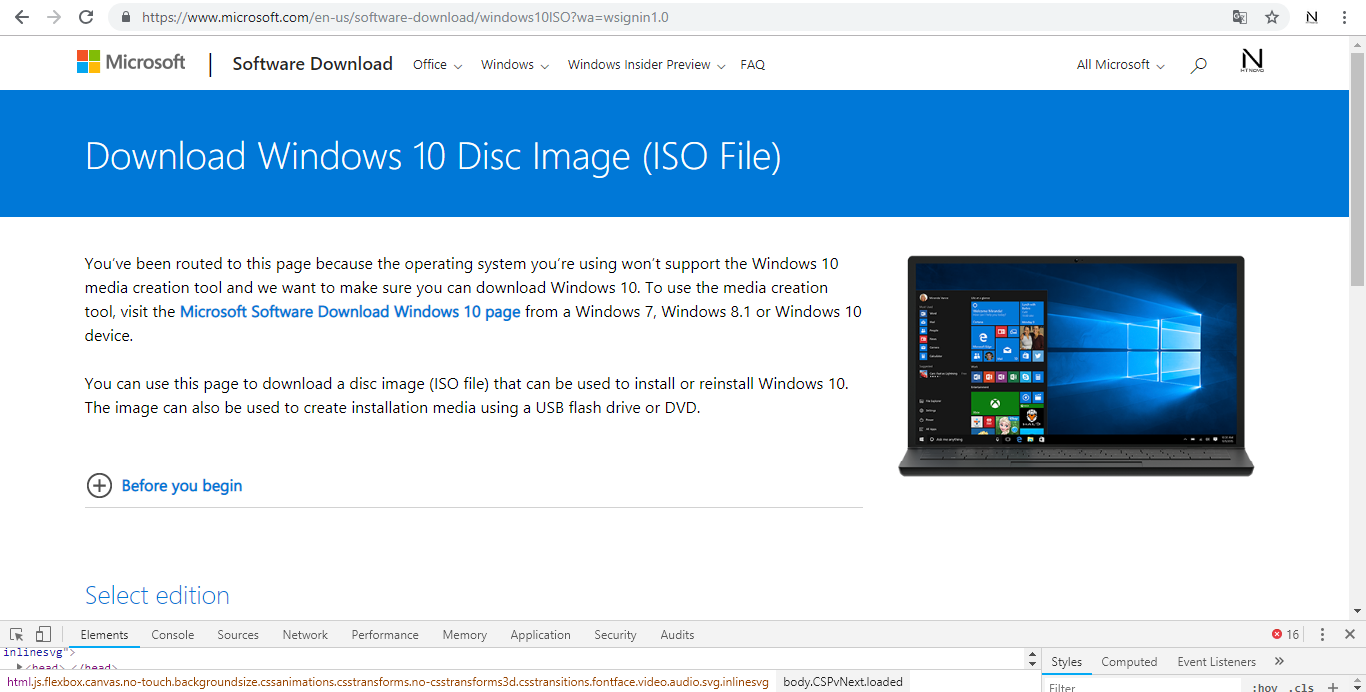Viewport: 1366px width, 692px height.
Task: Reload the page using the refresh icon
Action: (x=85, y=17)
